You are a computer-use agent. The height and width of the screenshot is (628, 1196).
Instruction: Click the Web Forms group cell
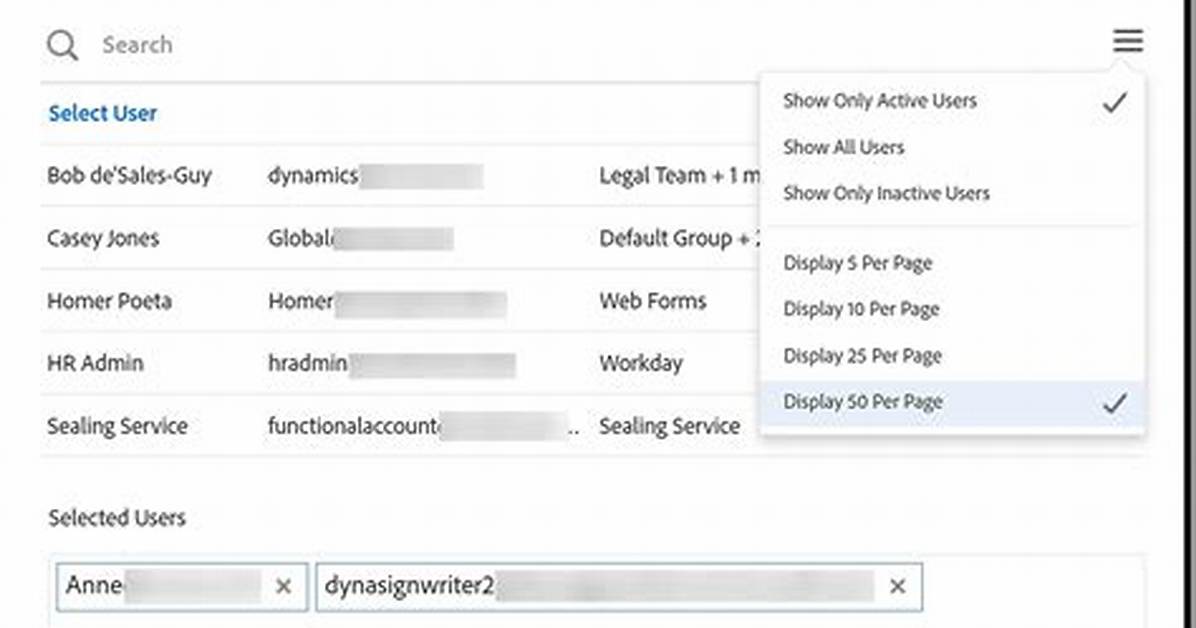[653, 301]
